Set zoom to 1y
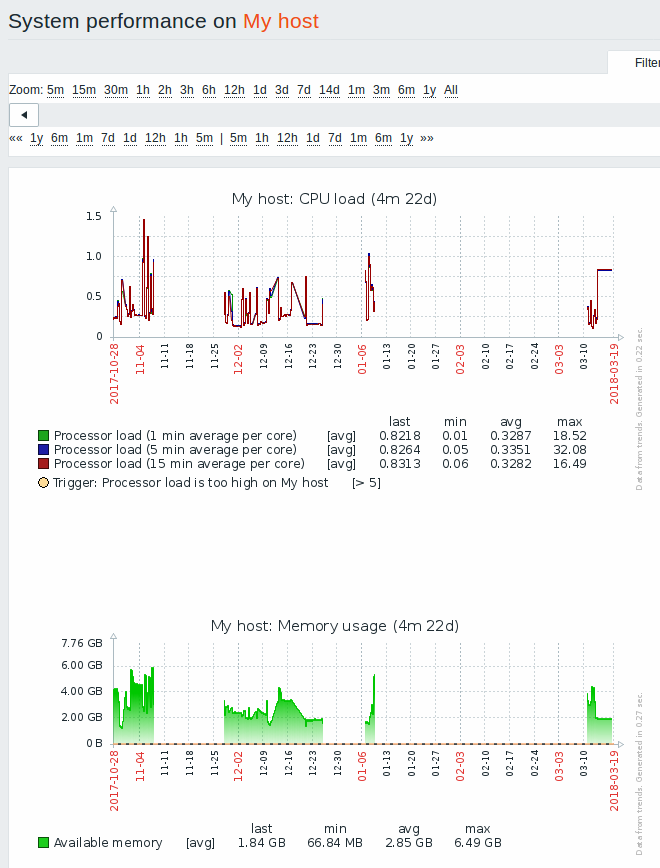 coord(430,90)
